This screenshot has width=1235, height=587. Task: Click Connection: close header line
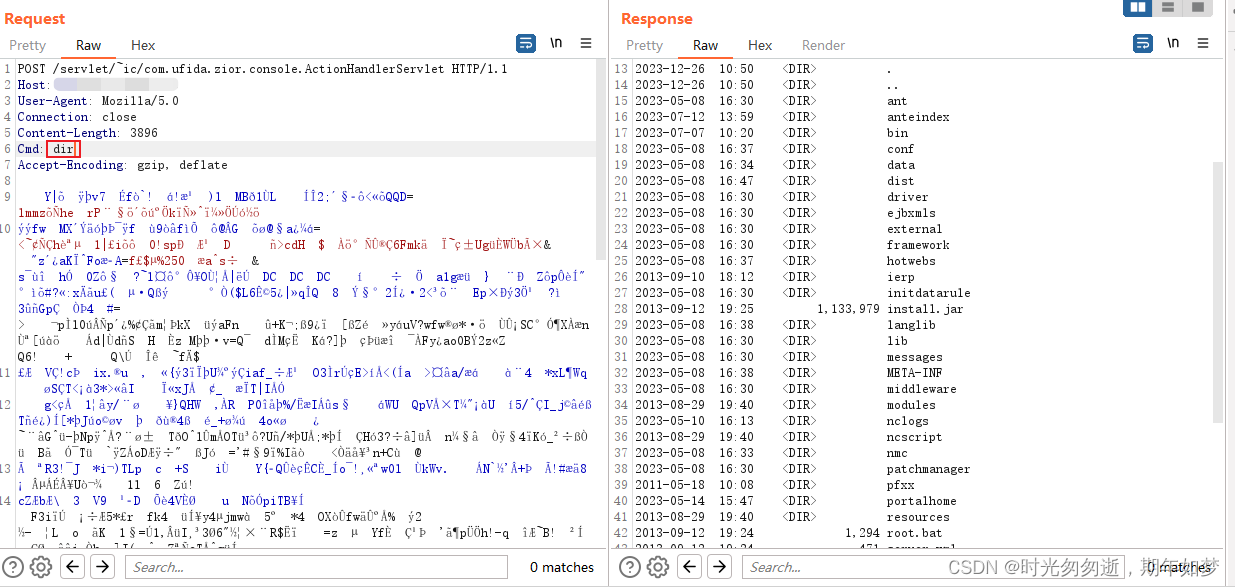(77, 117)
